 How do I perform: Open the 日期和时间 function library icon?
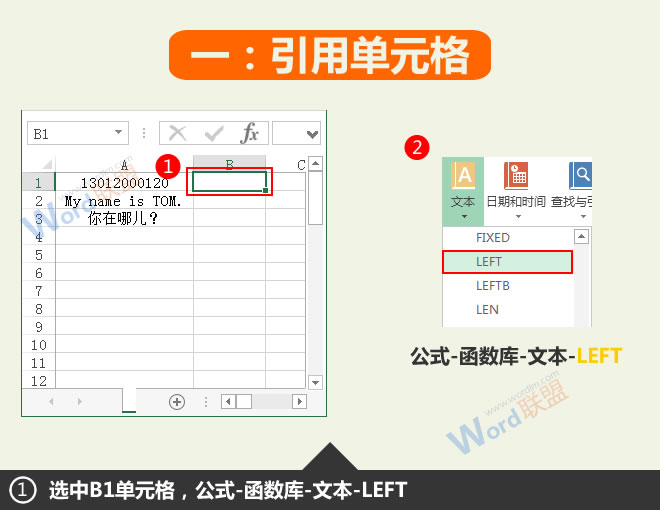(516, 175)
